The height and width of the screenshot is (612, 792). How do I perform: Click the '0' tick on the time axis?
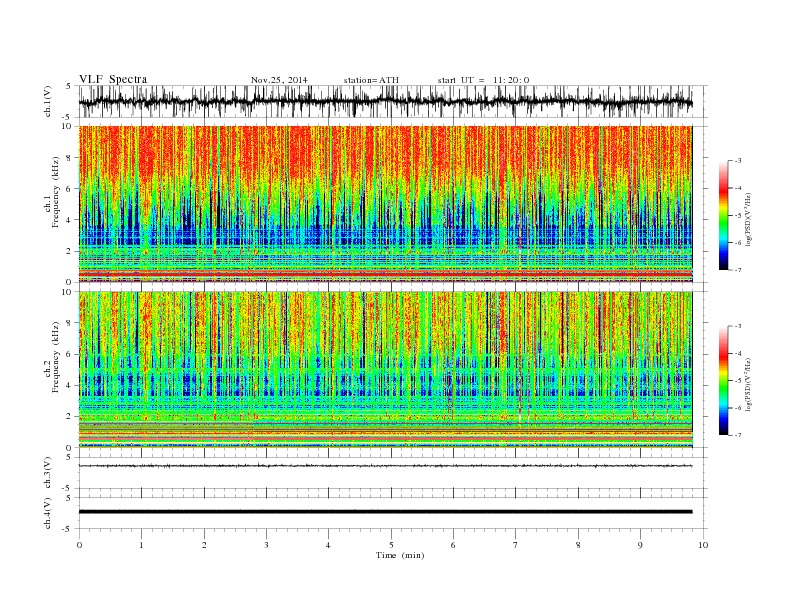pos(79,545)
